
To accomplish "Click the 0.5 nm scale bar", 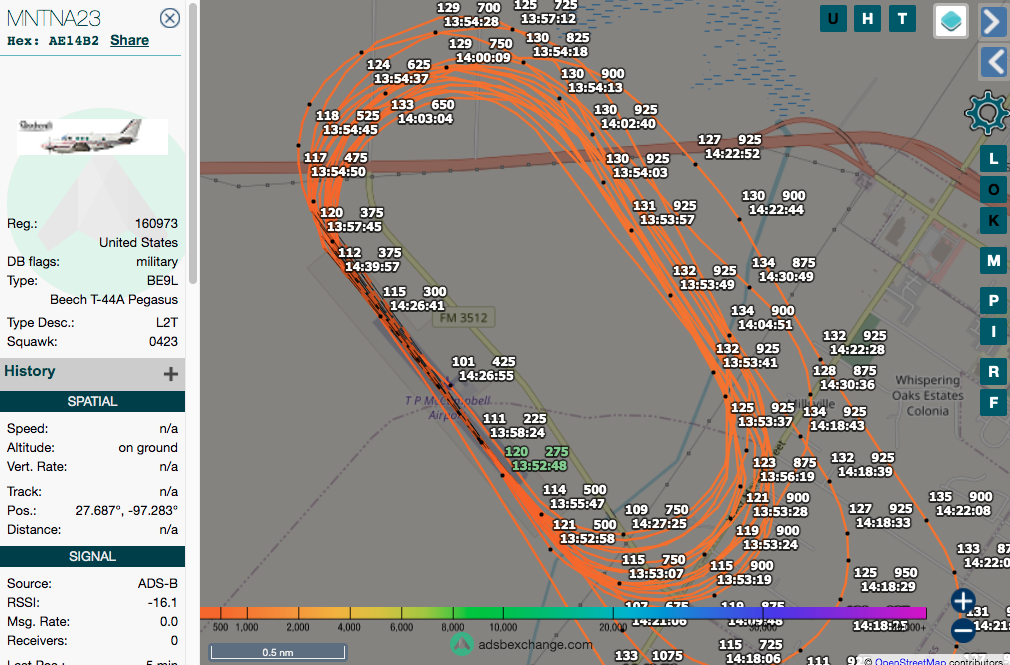I will pyautogui.click(x=278, y=652).
